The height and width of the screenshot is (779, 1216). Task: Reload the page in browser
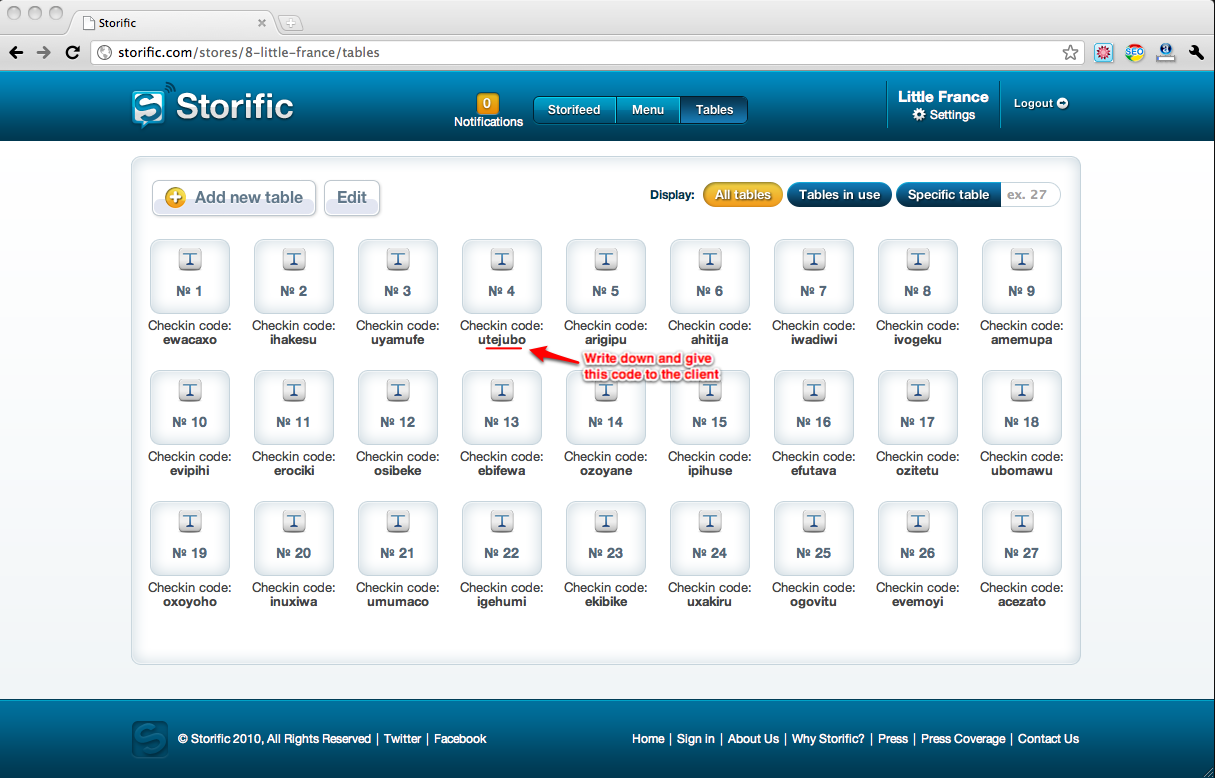[x=72, y=52]
